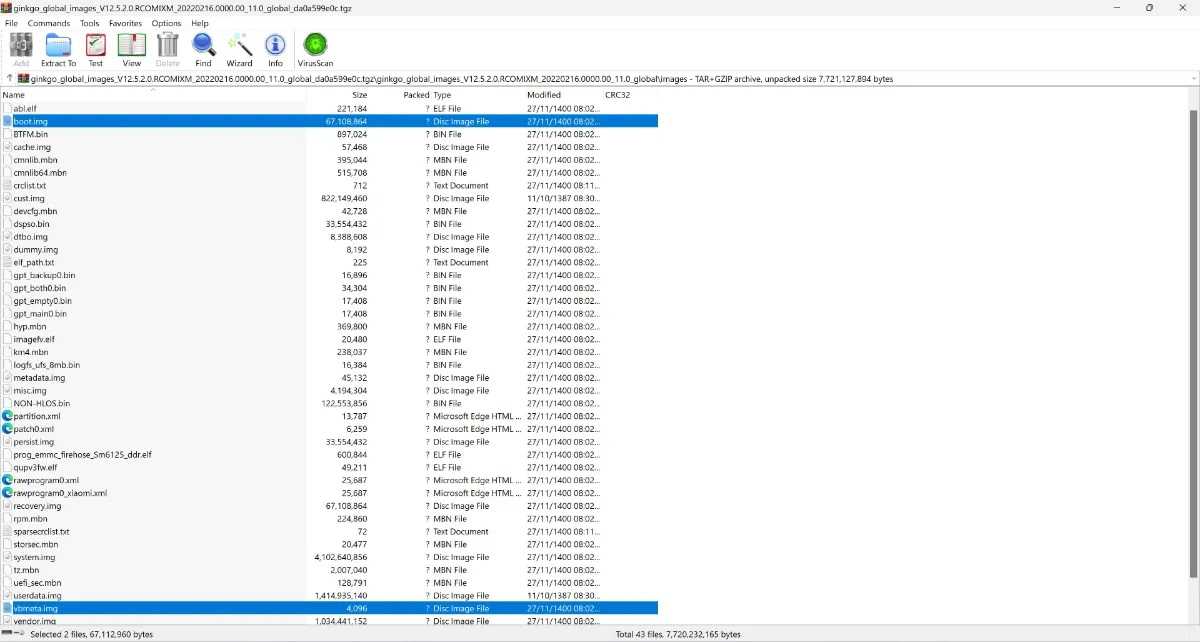Open the Extract To tool

coord(58,49)
